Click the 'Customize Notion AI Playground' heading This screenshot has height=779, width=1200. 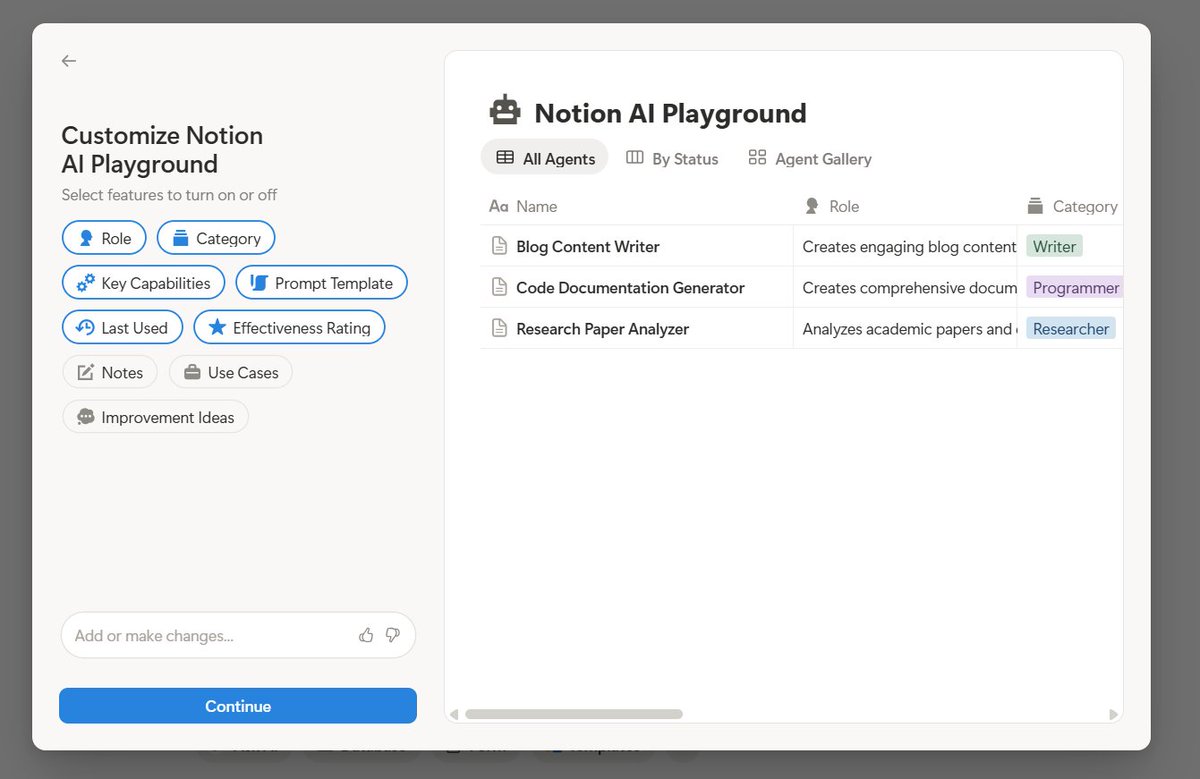tap(162, 149)
